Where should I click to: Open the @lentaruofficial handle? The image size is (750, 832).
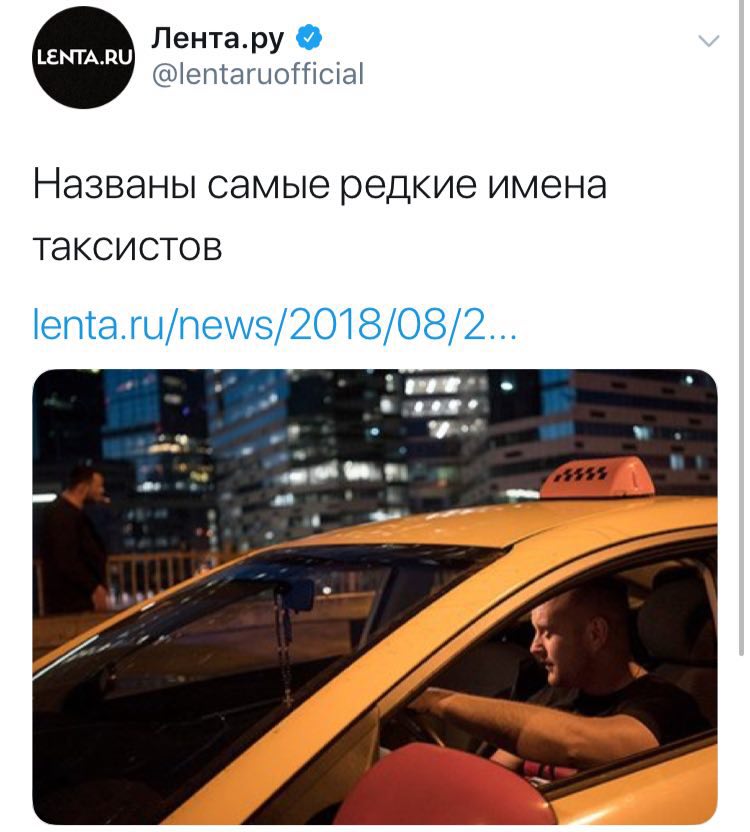pos(258,74)
